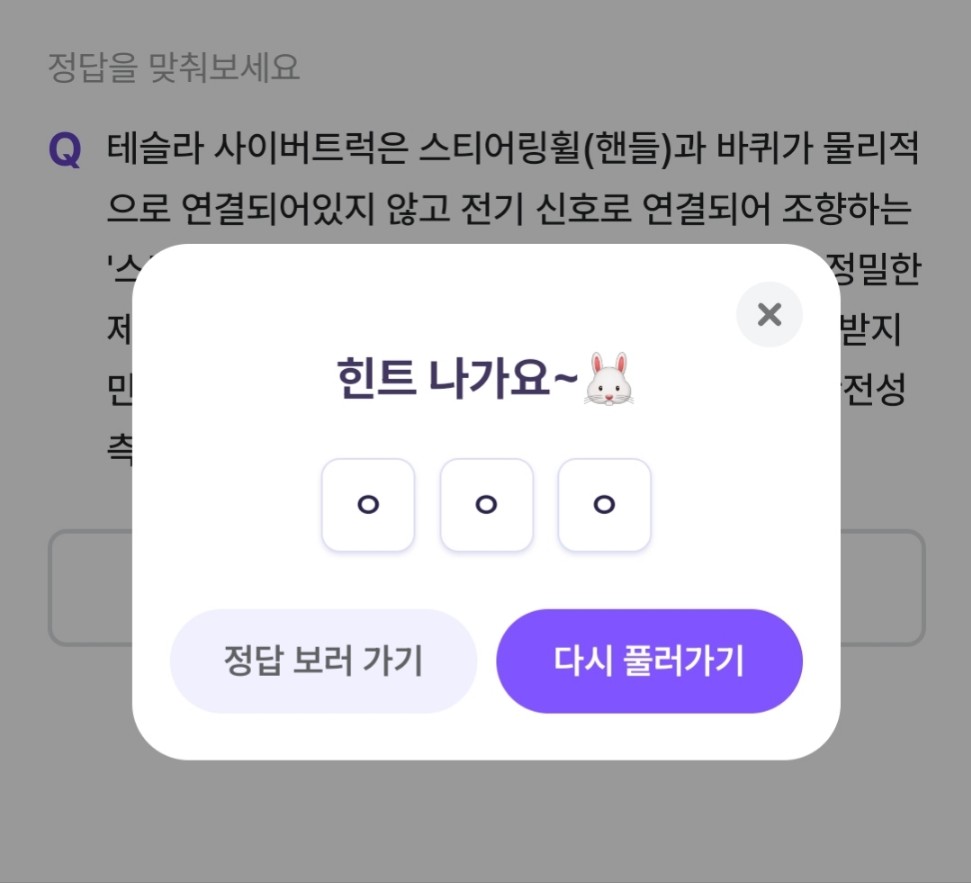Select the third hint character box

[x=604, y=505]
